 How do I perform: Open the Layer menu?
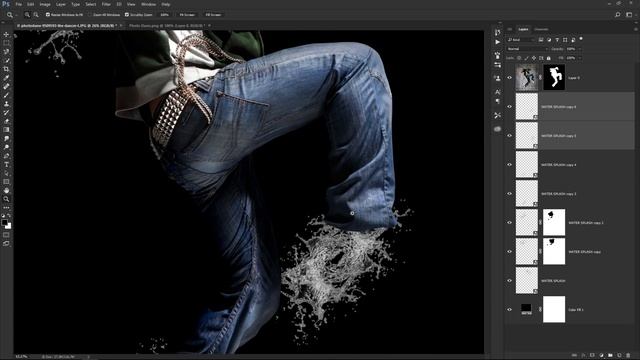point(61,4)
